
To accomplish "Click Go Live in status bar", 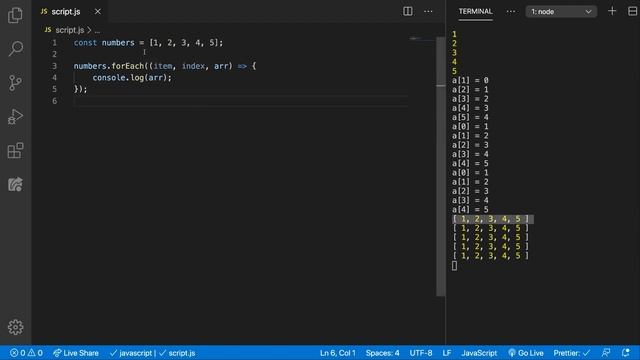I will click(x=526, y=353).
